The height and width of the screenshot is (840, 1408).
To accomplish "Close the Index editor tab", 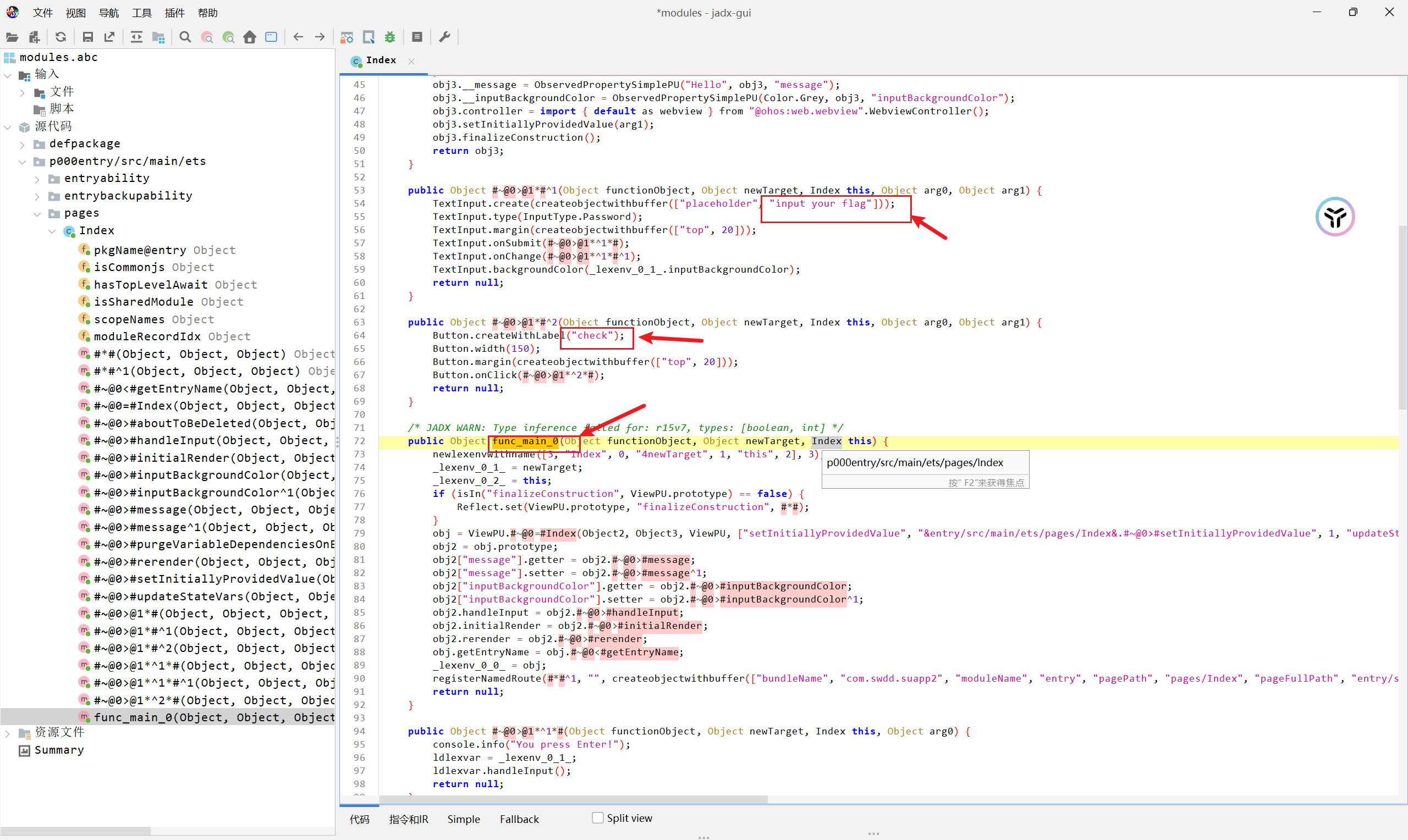I will point(411,61).
